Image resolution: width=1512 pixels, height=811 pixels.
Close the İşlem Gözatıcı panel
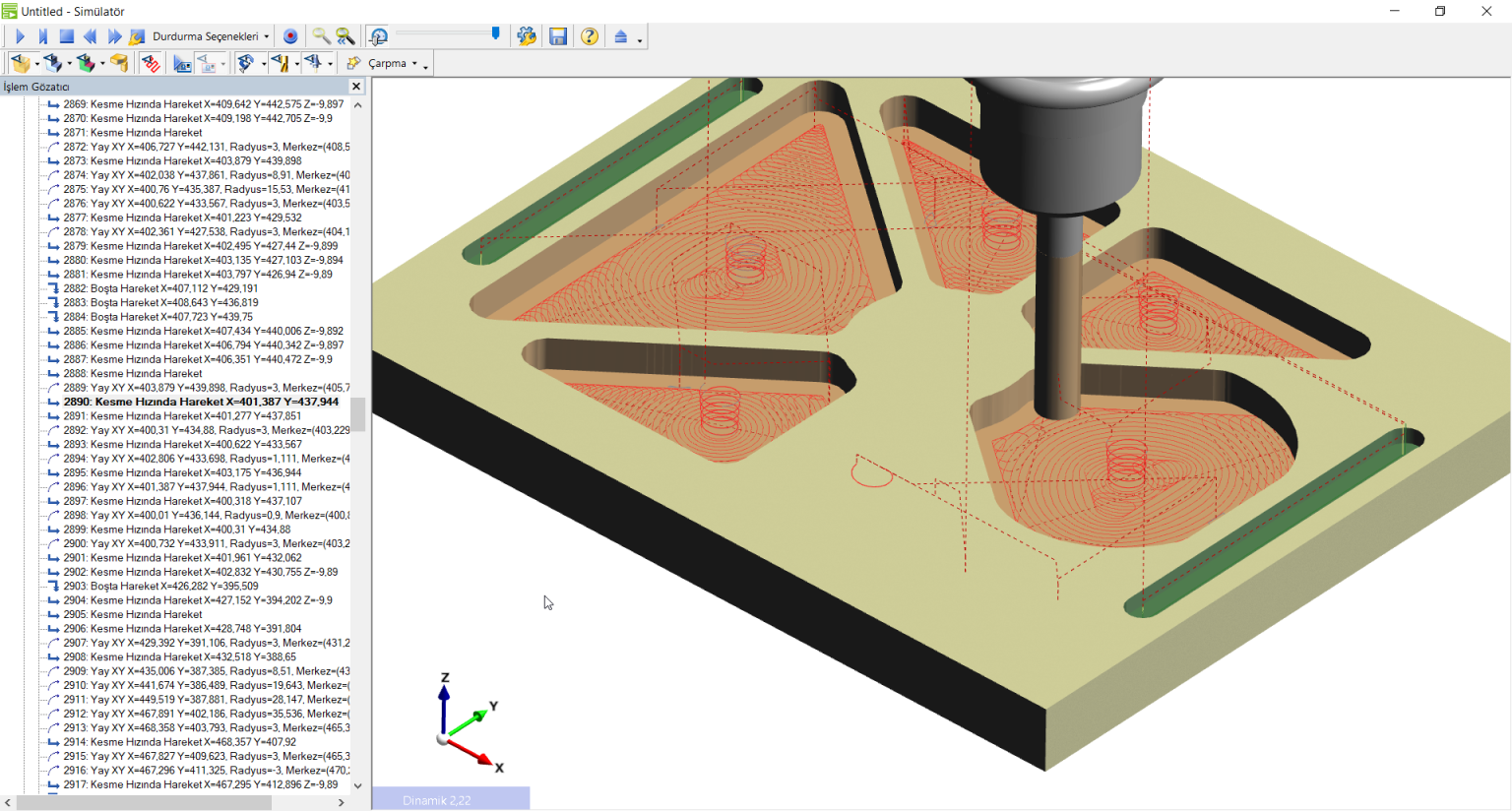(x=356, y=86)
